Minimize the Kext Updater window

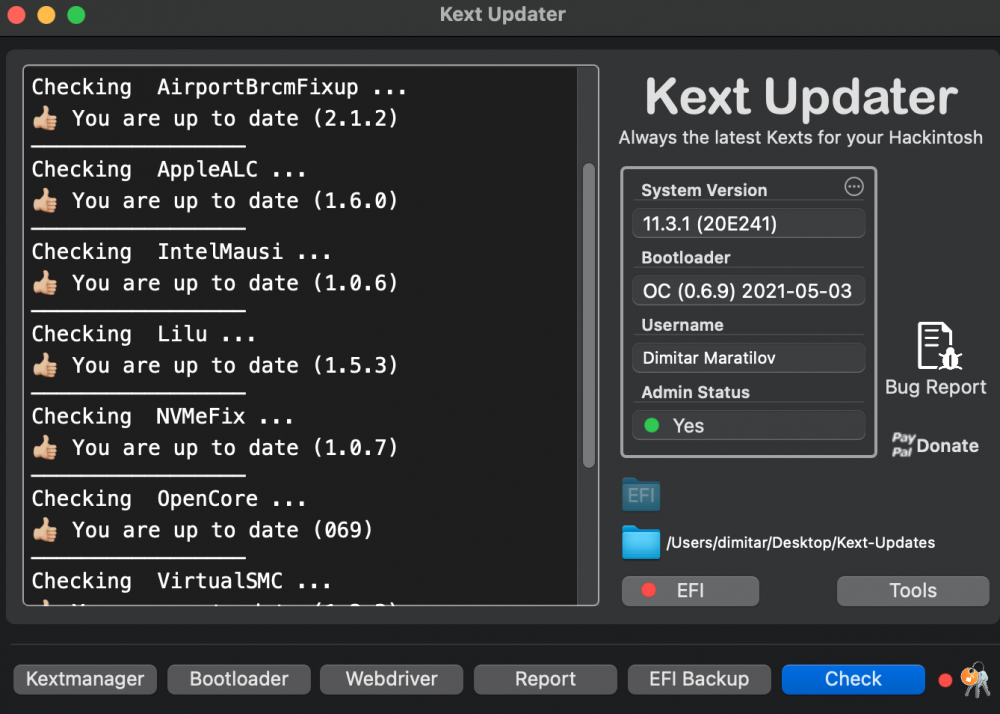(46, 15)
